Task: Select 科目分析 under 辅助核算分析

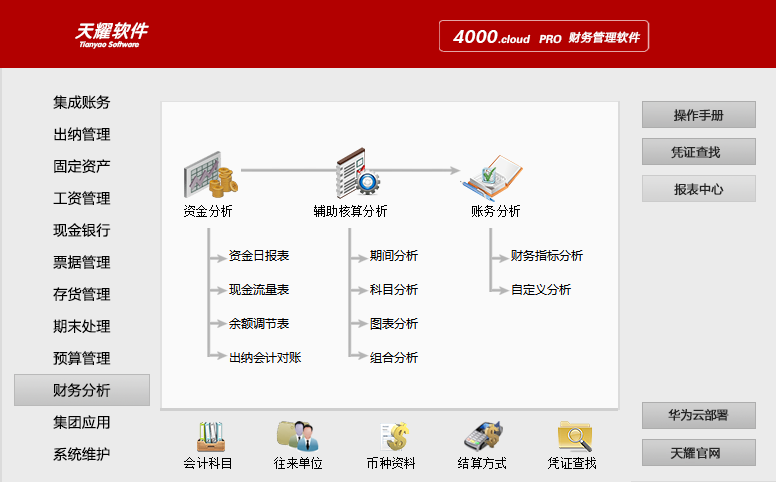Action: [x=394, y=290]
